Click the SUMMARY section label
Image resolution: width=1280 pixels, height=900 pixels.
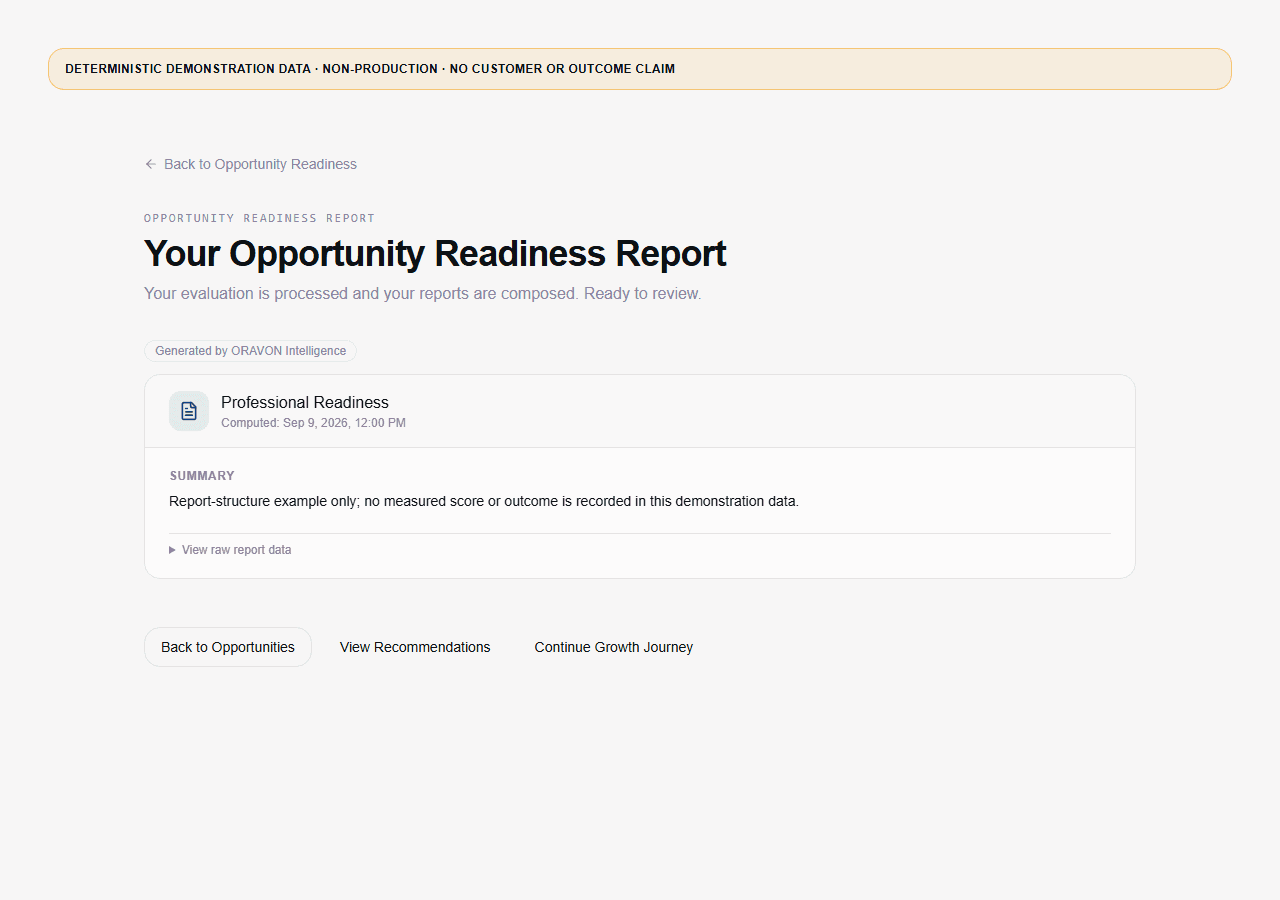202,476
